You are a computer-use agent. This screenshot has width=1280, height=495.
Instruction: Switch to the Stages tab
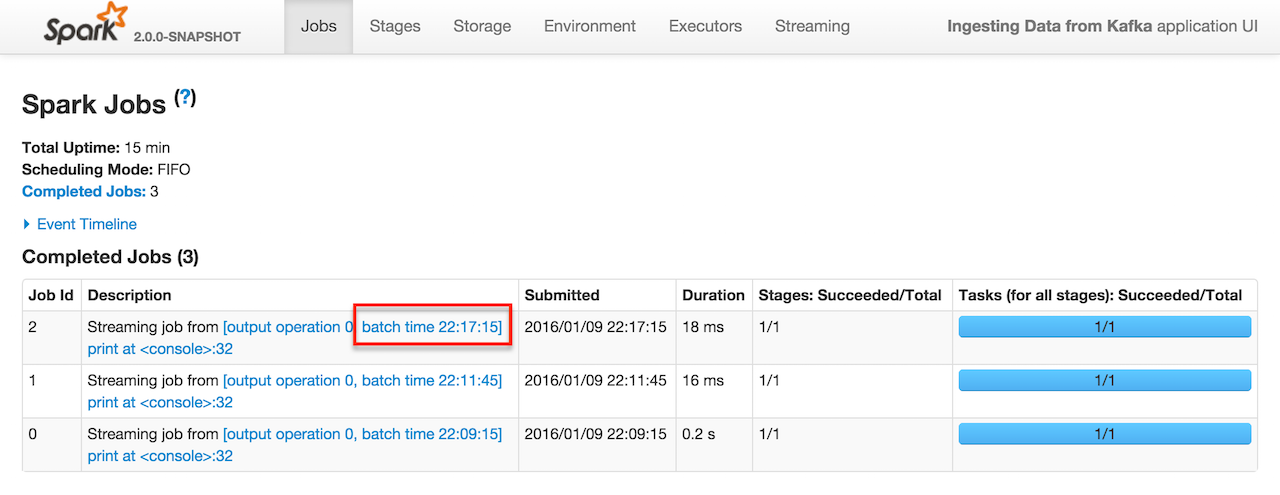395,27
